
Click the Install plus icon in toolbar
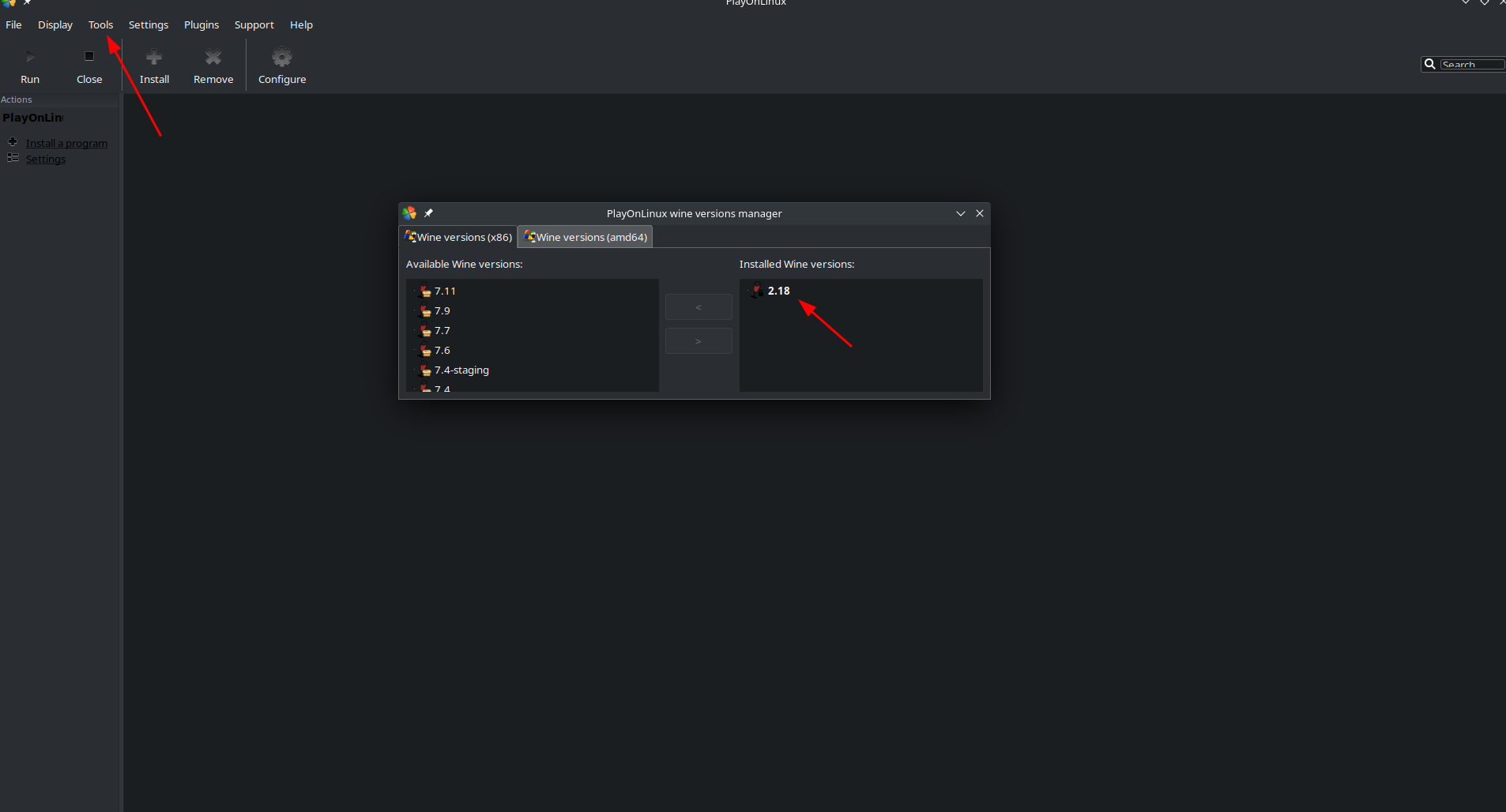point(154,57)
